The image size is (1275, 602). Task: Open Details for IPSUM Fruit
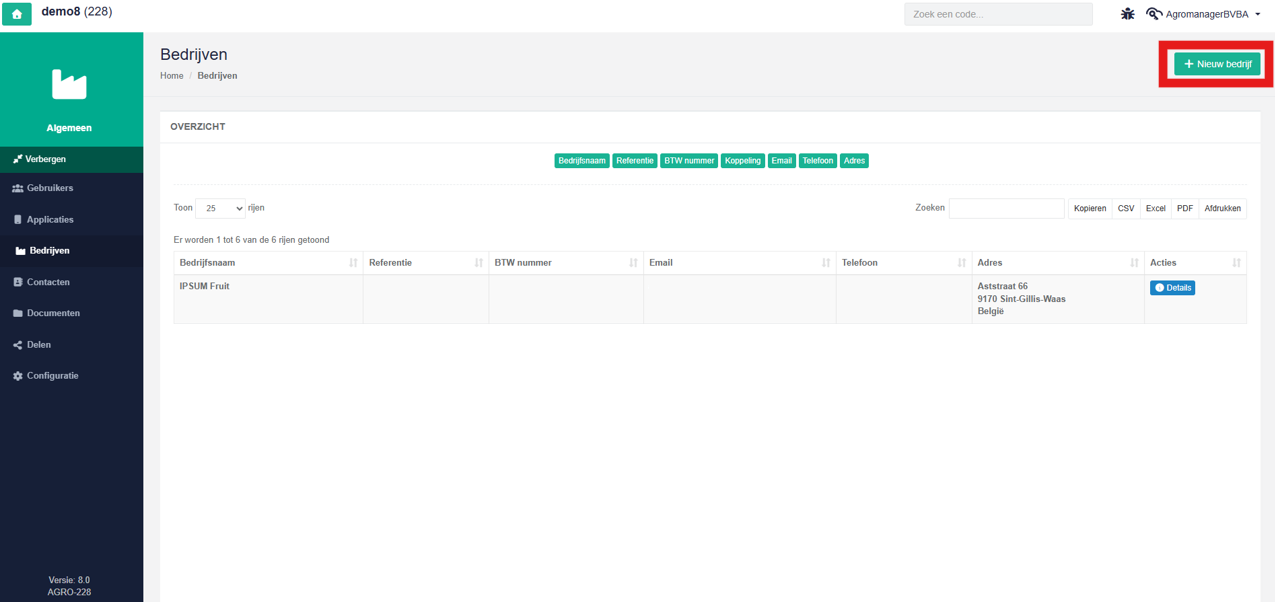[x=1172, y=288]
